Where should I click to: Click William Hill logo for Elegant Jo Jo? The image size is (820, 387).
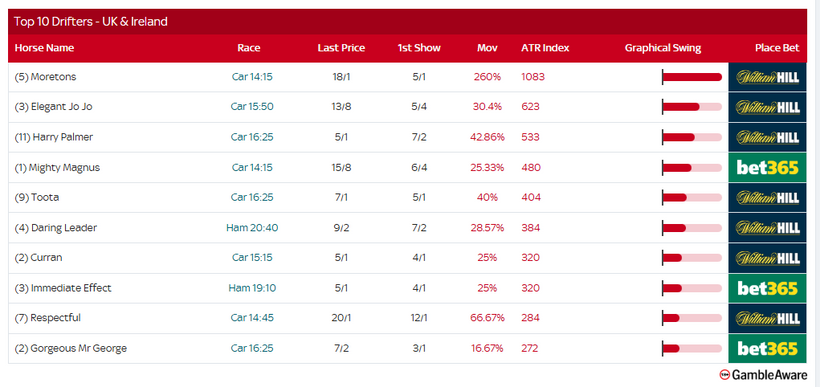click(x=767, y=107)
